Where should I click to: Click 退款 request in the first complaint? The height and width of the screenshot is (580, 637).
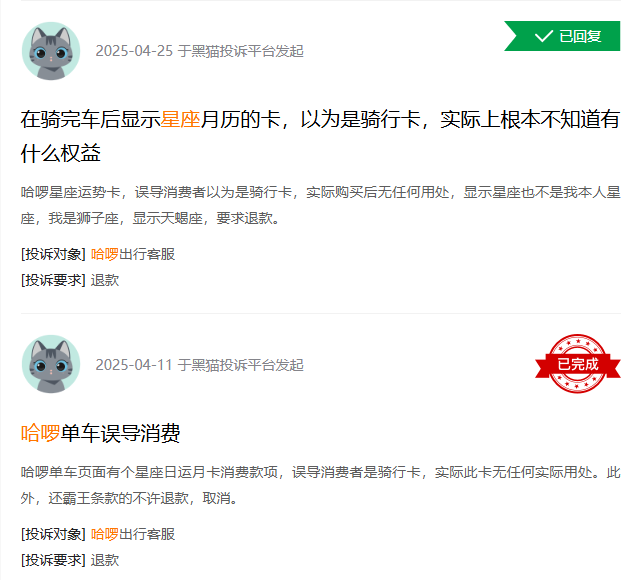pyautogui.click(x=105, y=280)
